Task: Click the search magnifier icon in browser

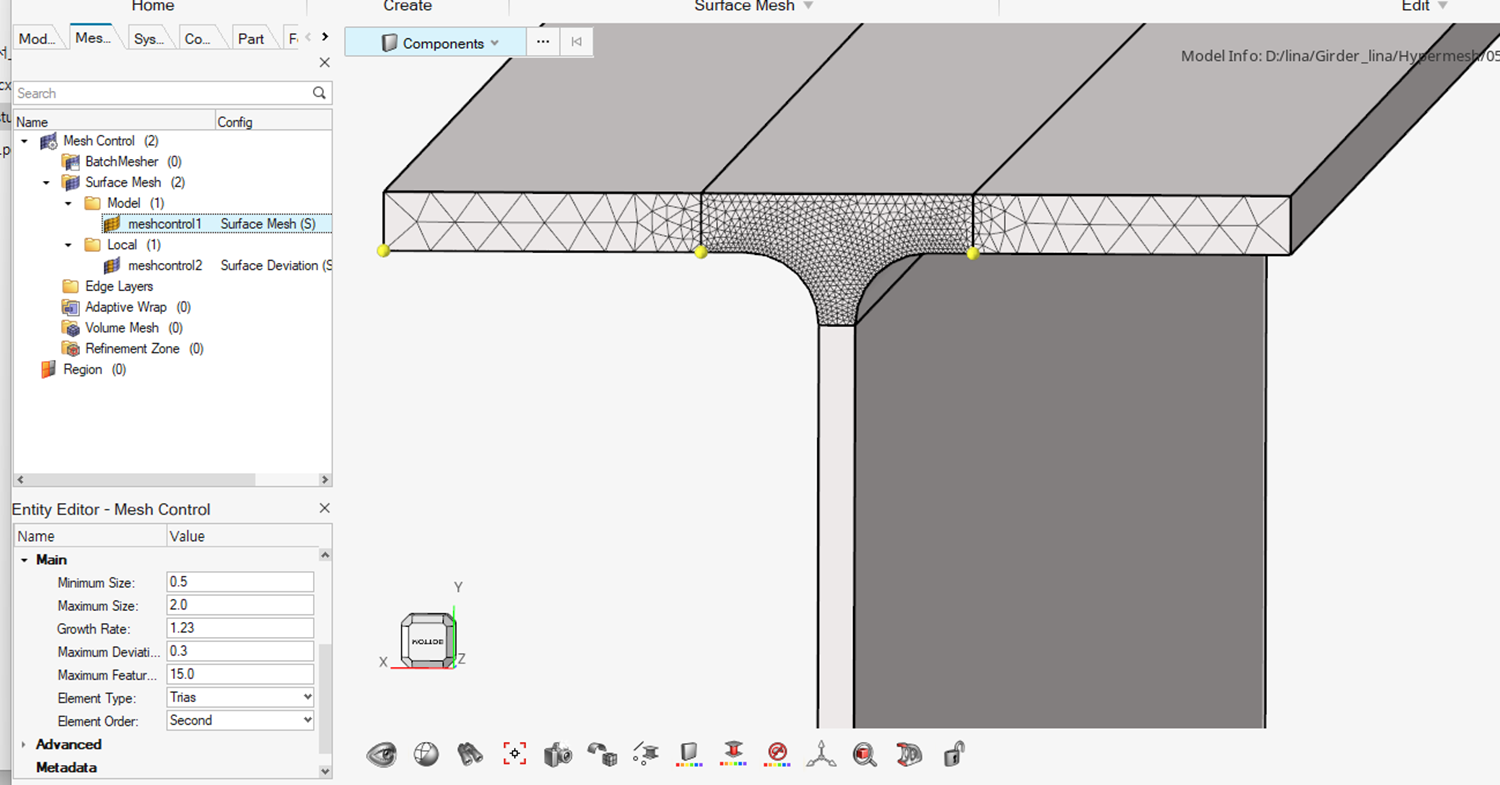Action: 319,93
